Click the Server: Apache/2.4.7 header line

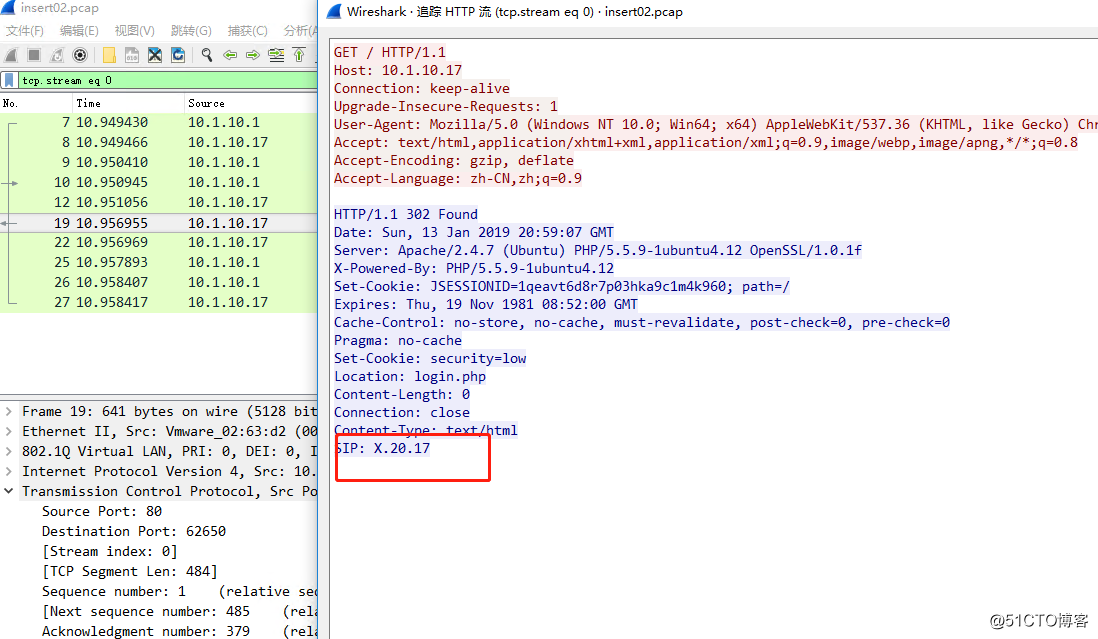click(x=597, y=251)
